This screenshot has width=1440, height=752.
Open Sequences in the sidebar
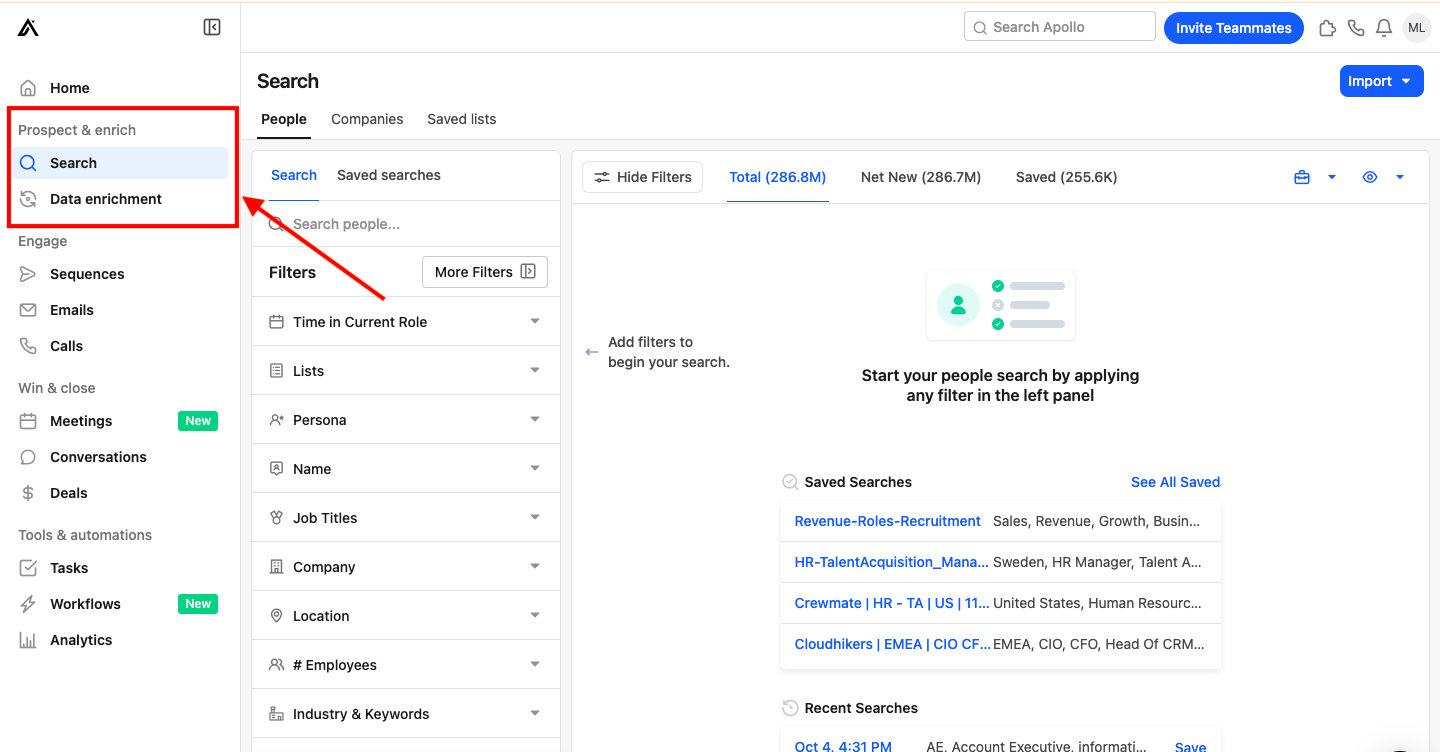[120, 274]
